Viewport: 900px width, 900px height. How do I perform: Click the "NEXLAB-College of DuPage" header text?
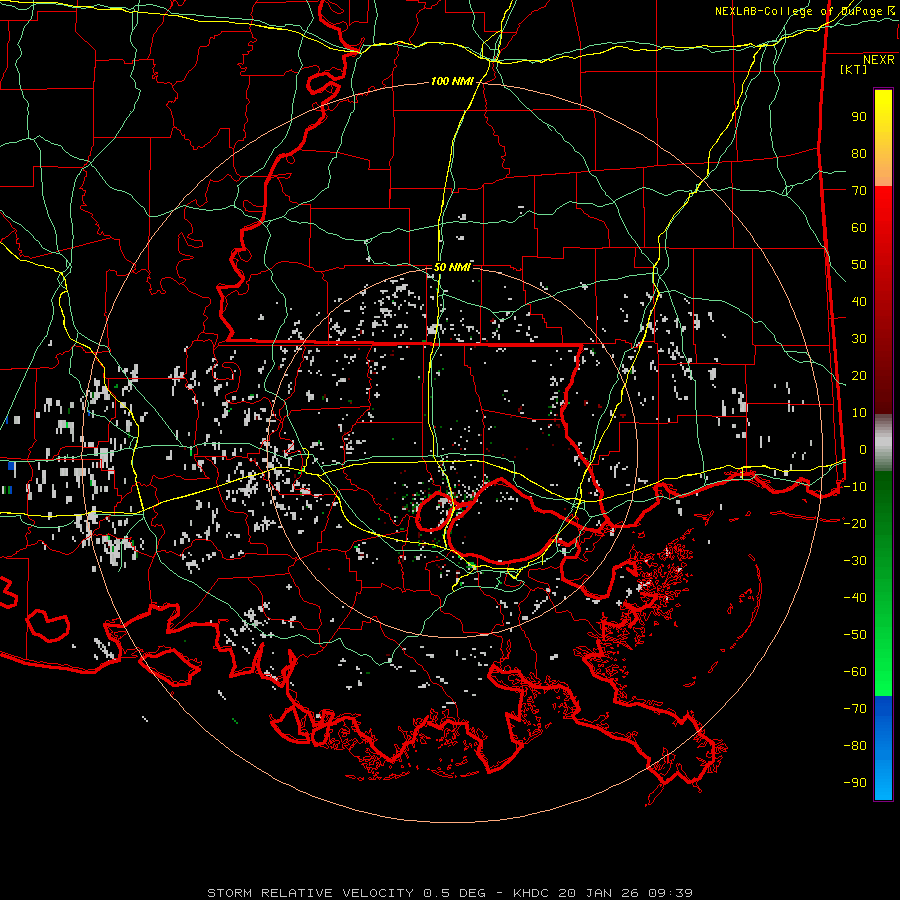tap(798, 11)
